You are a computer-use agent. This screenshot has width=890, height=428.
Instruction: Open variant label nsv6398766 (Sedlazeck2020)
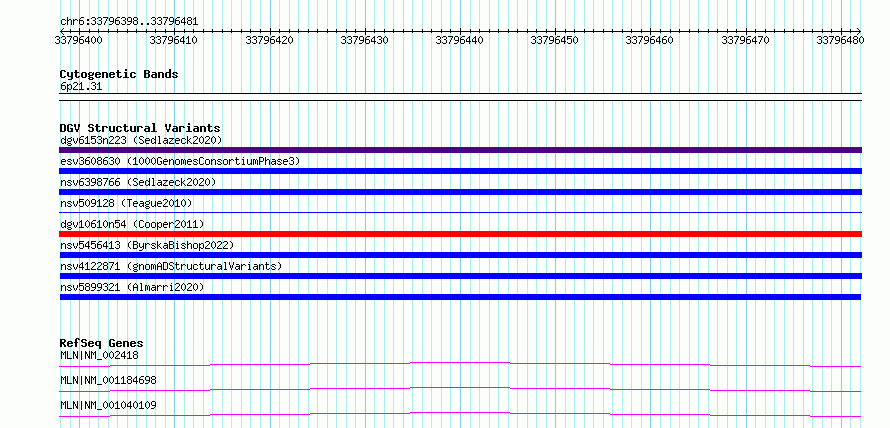click(x=138, y=182)
